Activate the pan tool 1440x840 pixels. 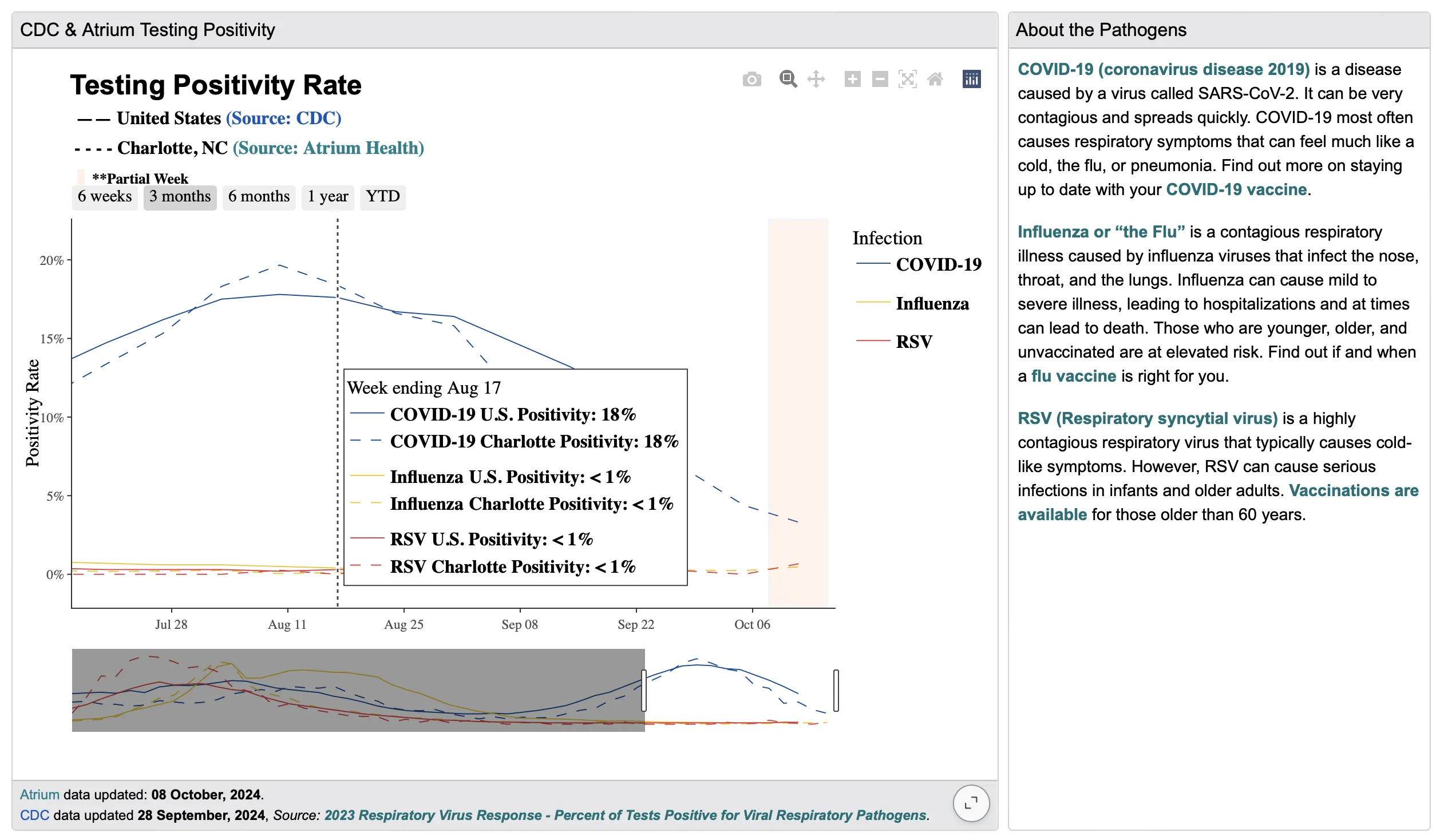click(816, 79)
